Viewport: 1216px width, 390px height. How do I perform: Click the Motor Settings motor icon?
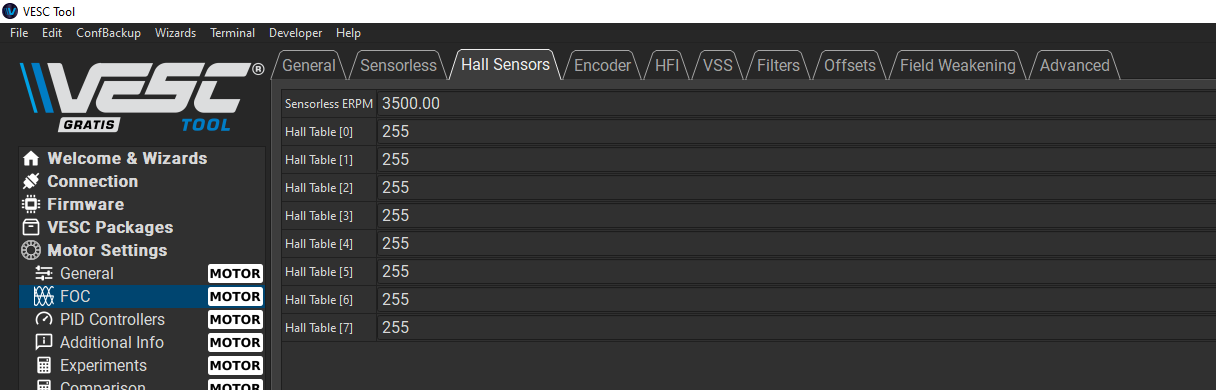point(31,250)
